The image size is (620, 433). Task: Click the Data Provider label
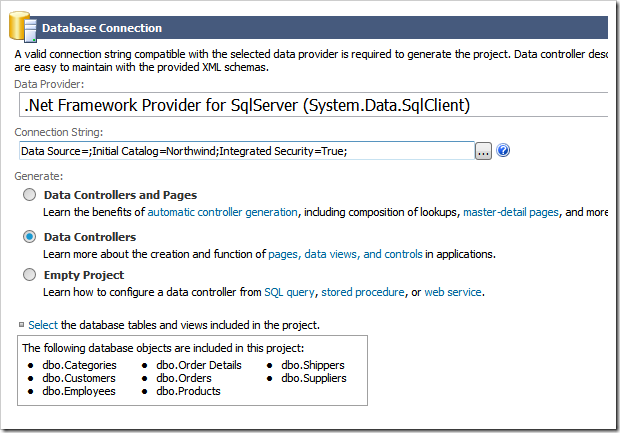49,84
